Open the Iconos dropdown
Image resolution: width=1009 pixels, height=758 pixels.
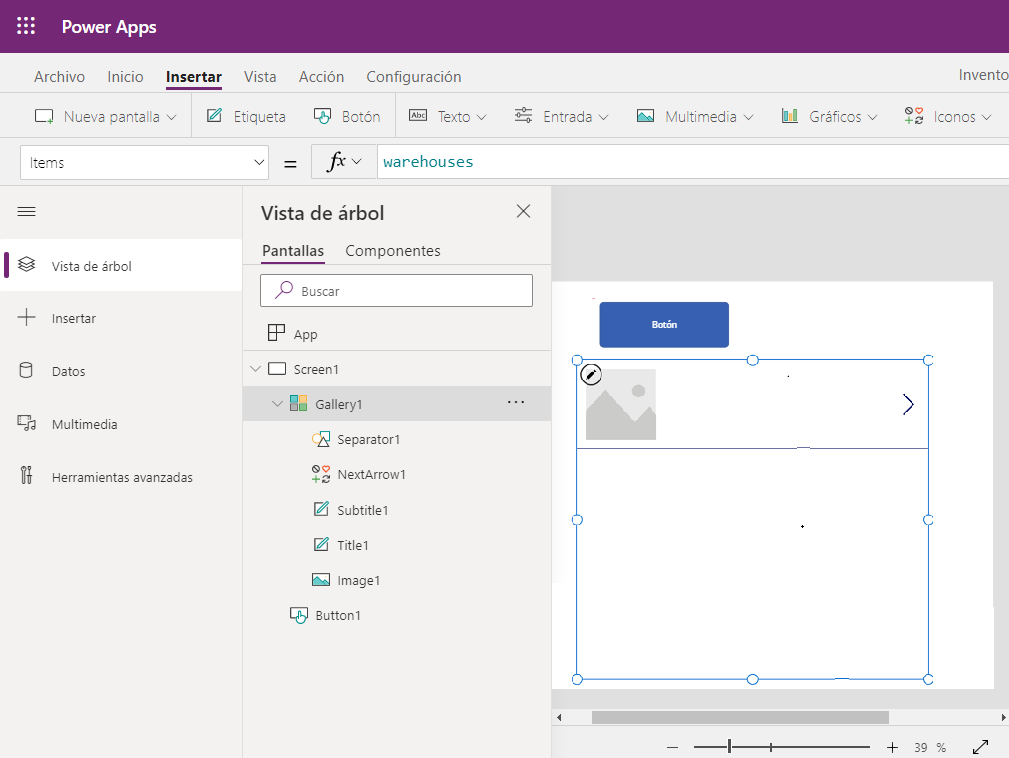[x=948, y=116]
